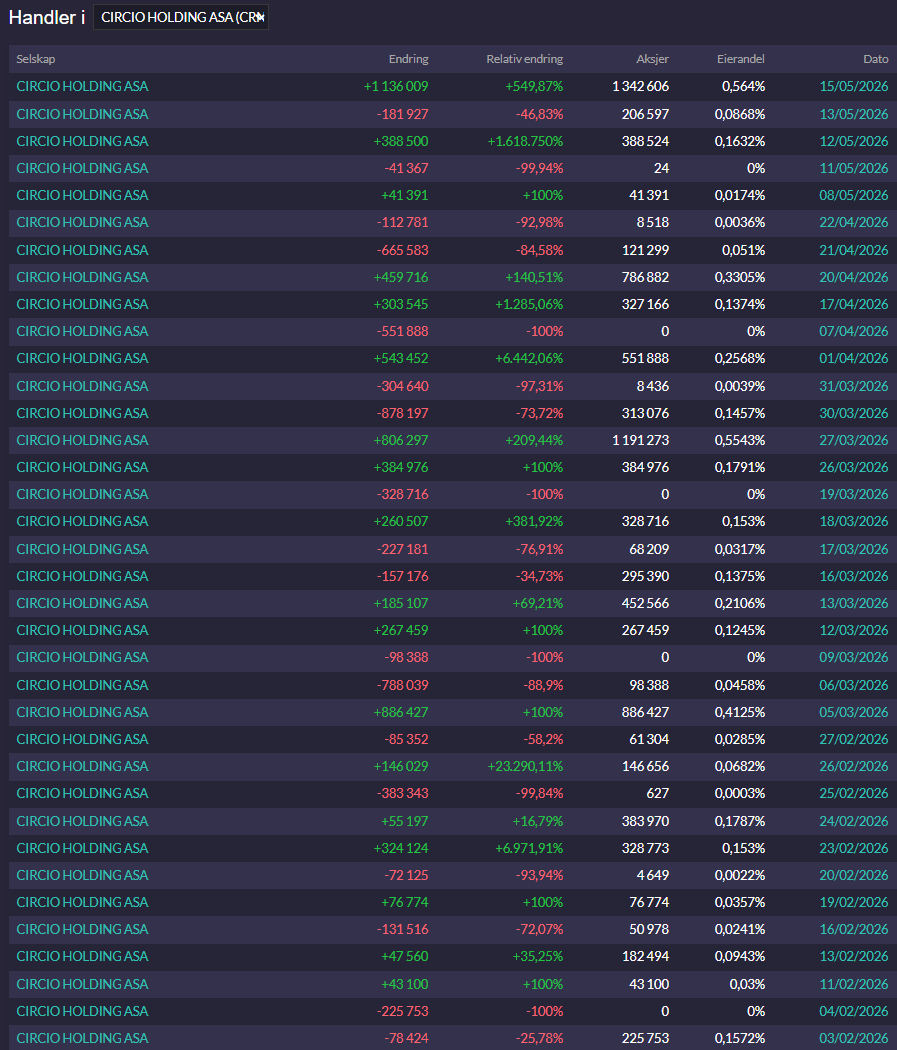Image resolution: width=897 pixels, height=1050 pixels.
Task: Click the shares value 1 342 606
Action: (640, 86)
